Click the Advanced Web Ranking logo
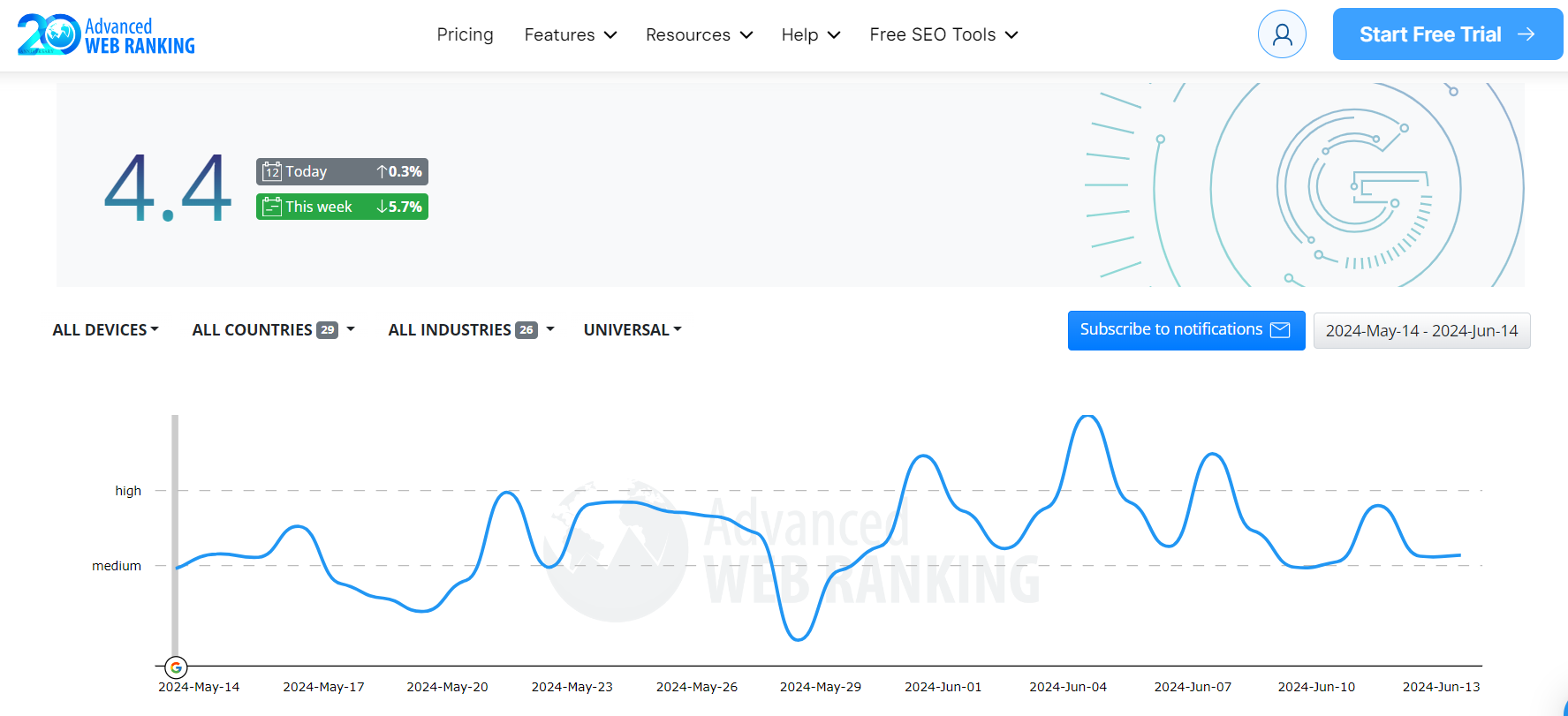This screenshot has height=716, width=1568. pyautogui.click(x=106, y=35)
